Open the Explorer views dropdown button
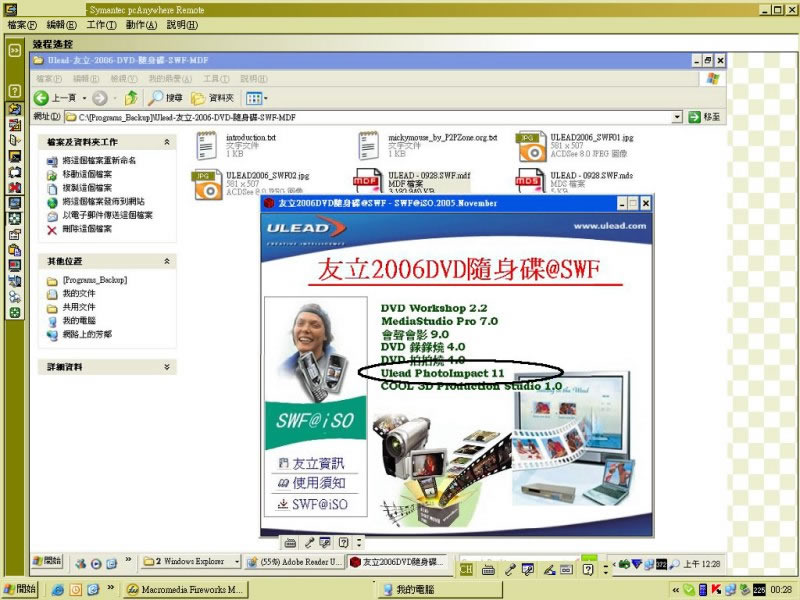Screen dimensions: 800x600 pyautogui.click(x=256, y=98)
